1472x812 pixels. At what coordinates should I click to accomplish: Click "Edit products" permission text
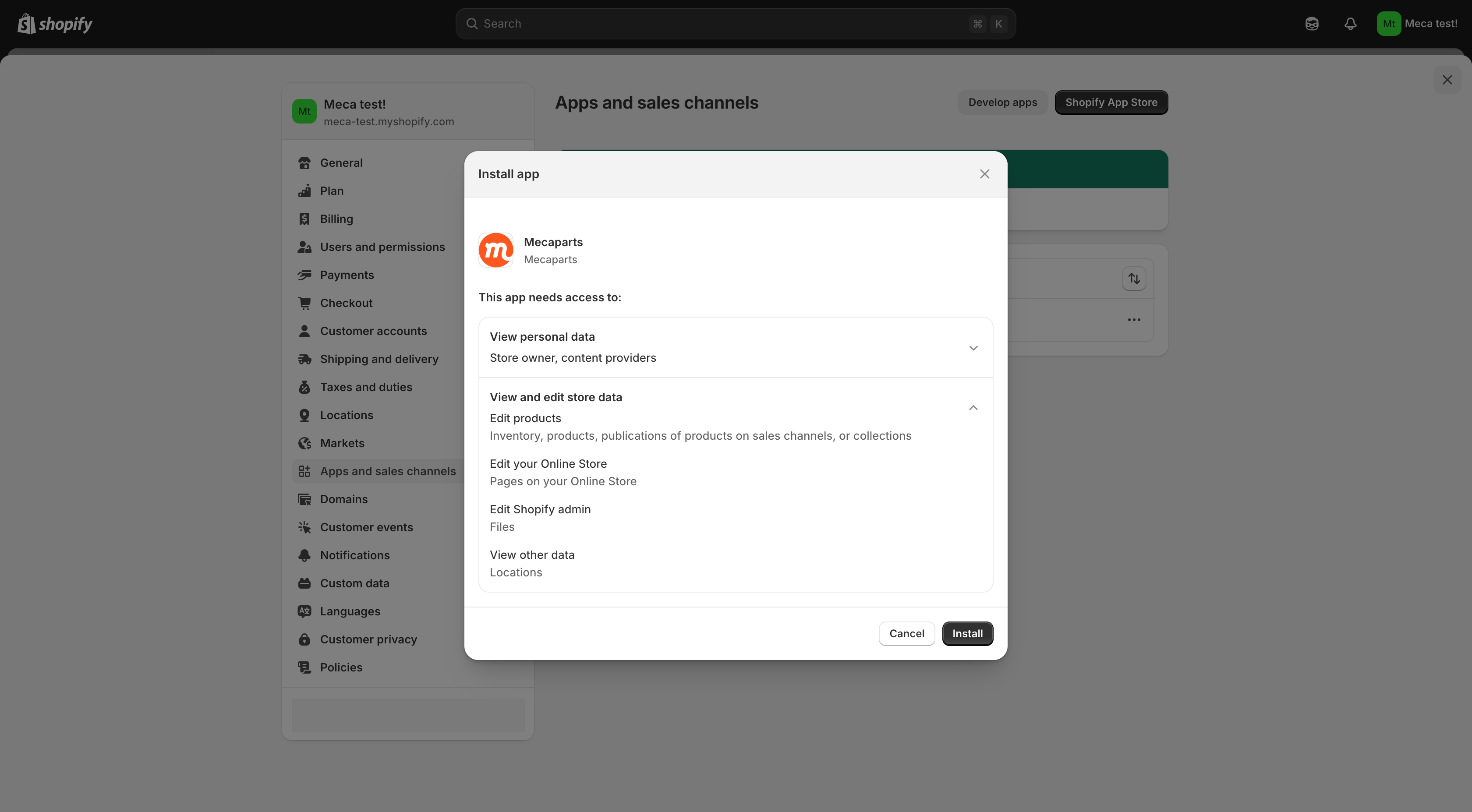pos(525,418)
